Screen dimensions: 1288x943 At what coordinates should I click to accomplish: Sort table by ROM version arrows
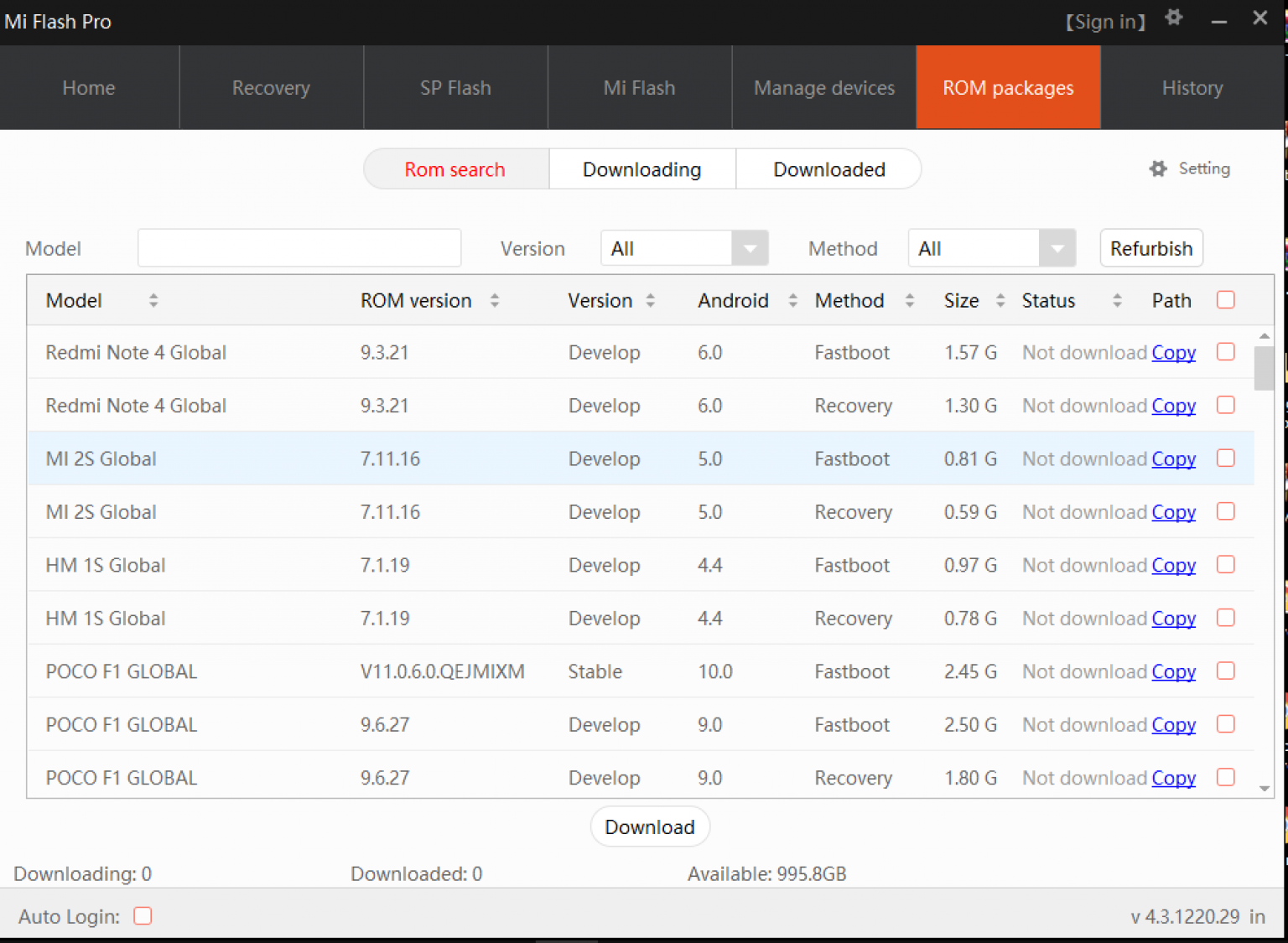click(495, 300)
